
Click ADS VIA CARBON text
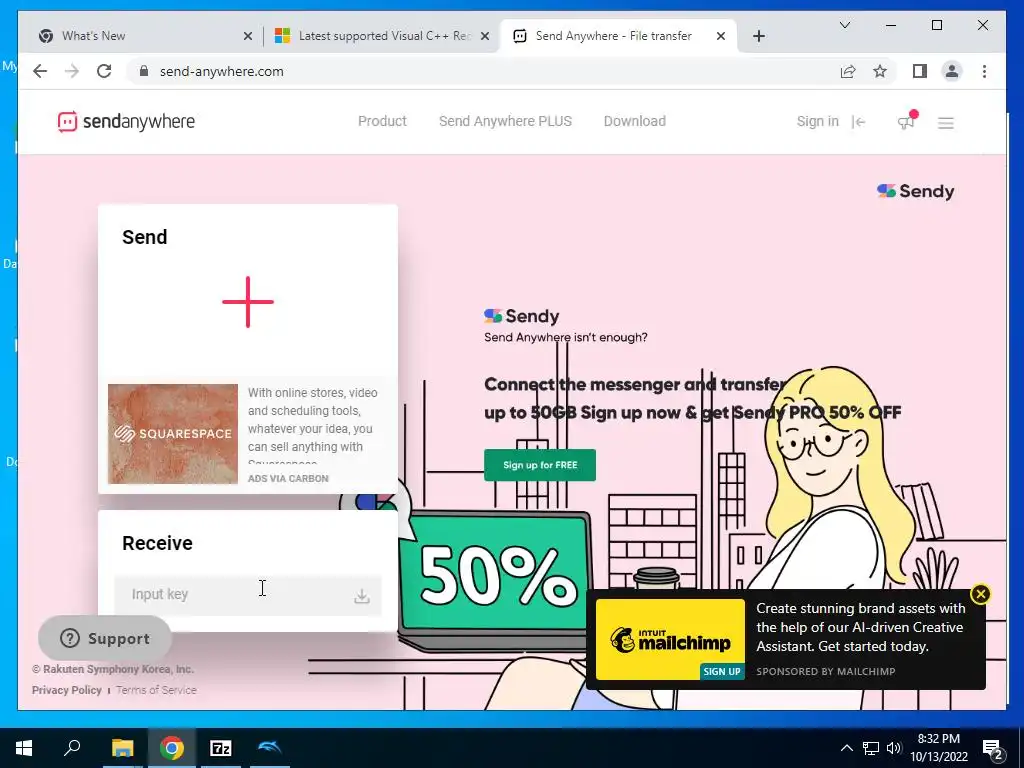pos(288,478)
